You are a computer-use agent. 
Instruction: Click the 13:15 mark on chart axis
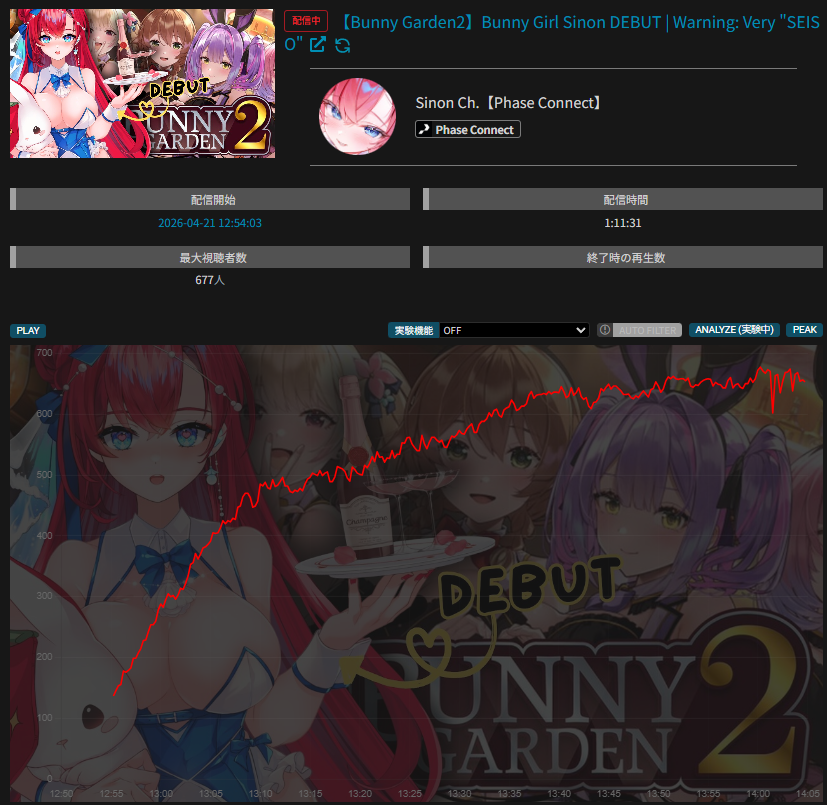pyautogui.click(x=310, y=793)
